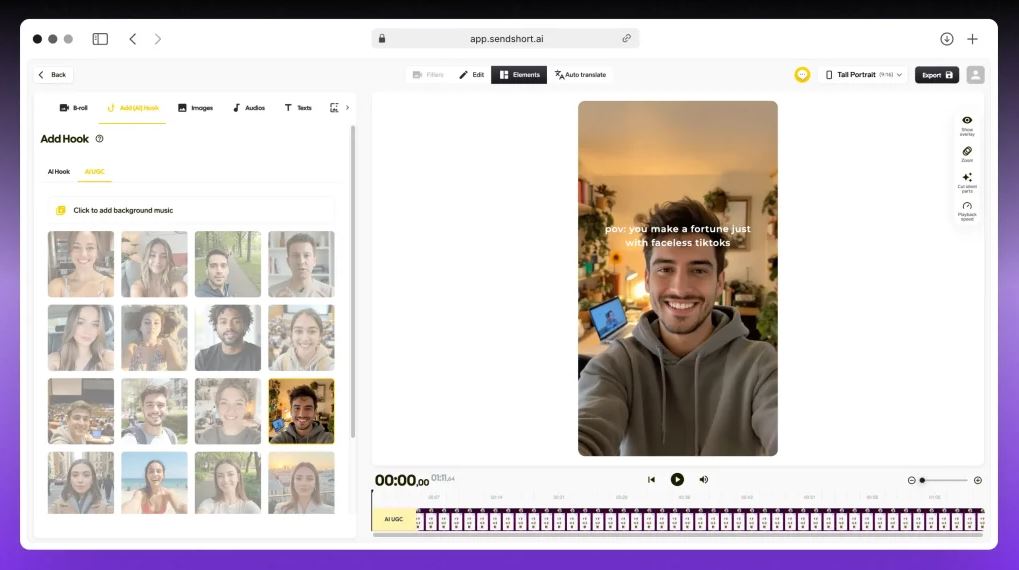The width and height of the screenshot is (1019, 570).
Task: Skip to start of video
Action: click(651, 480)
